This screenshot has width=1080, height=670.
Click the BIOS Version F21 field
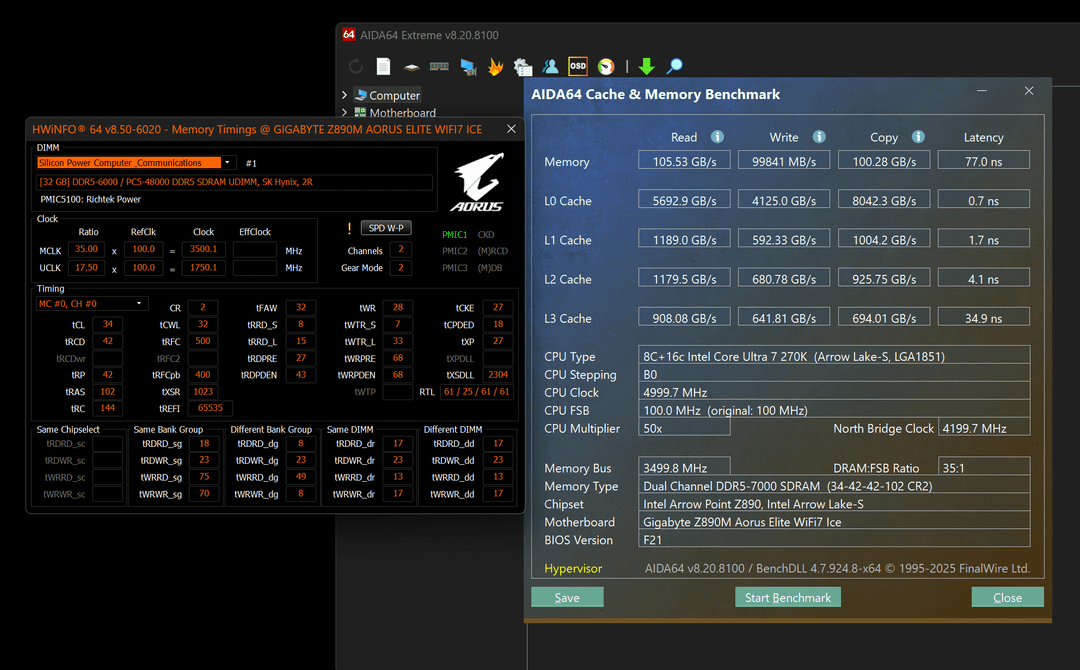pyautogui.click(x=834, y=539)
